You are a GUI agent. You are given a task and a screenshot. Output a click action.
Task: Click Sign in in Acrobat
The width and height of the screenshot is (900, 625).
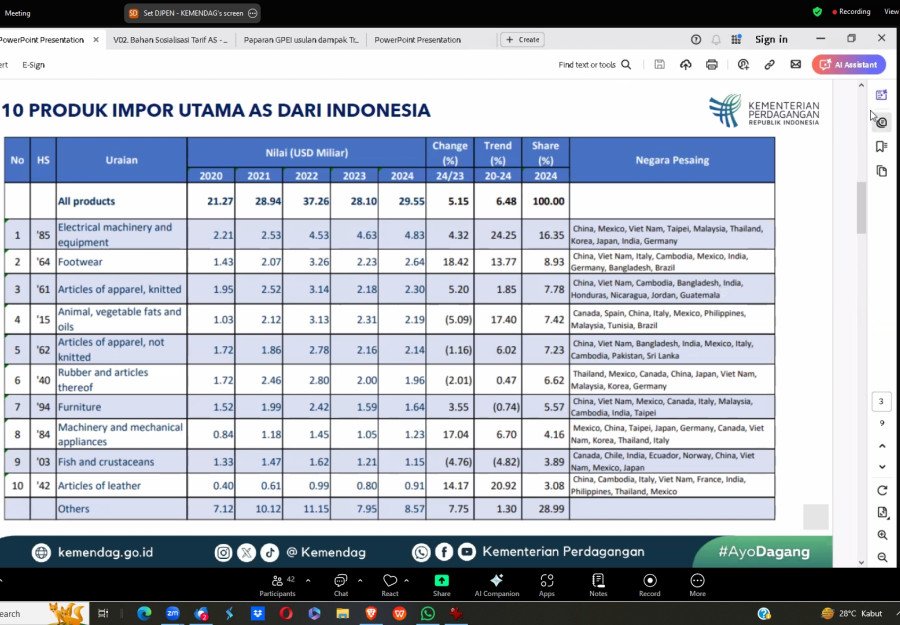771,40
